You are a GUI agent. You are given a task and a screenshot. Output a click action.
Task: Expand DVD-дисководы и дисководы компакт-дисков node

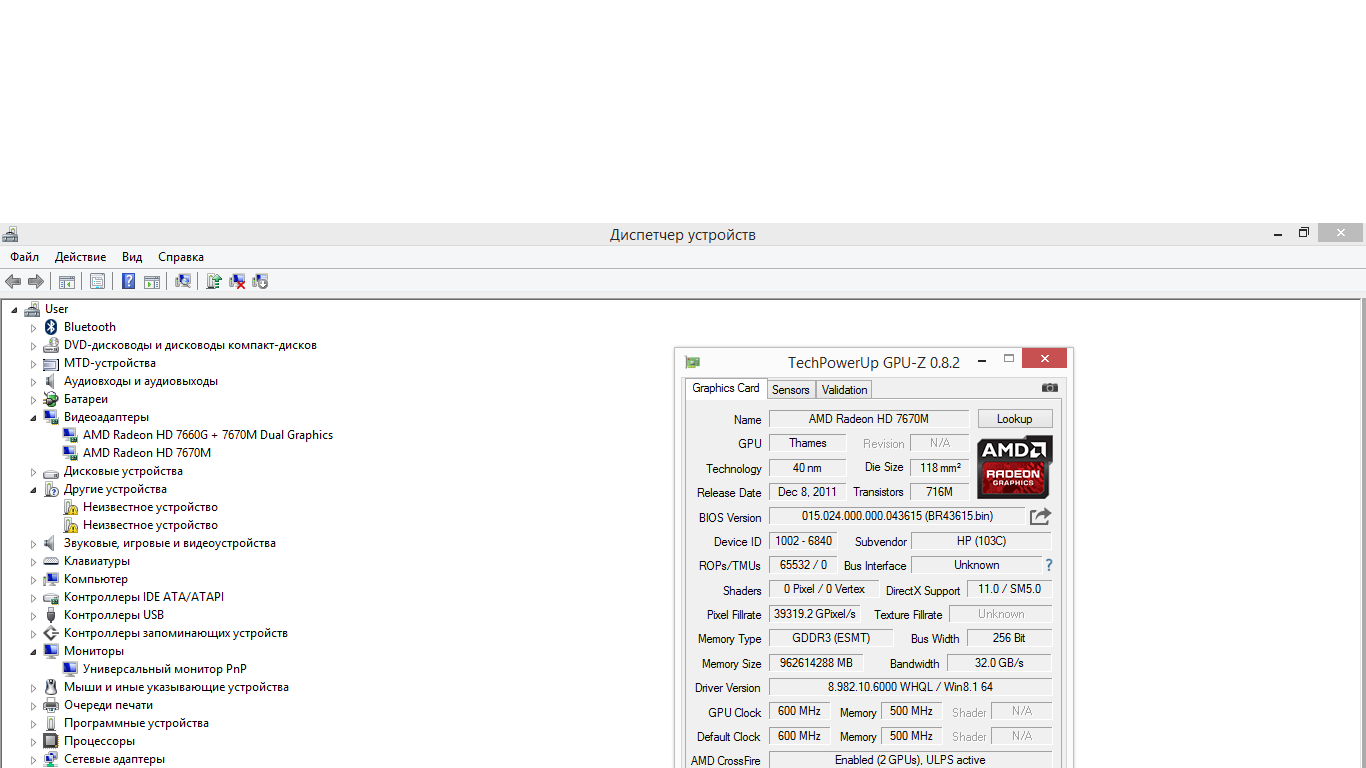[x=33, y=346]
